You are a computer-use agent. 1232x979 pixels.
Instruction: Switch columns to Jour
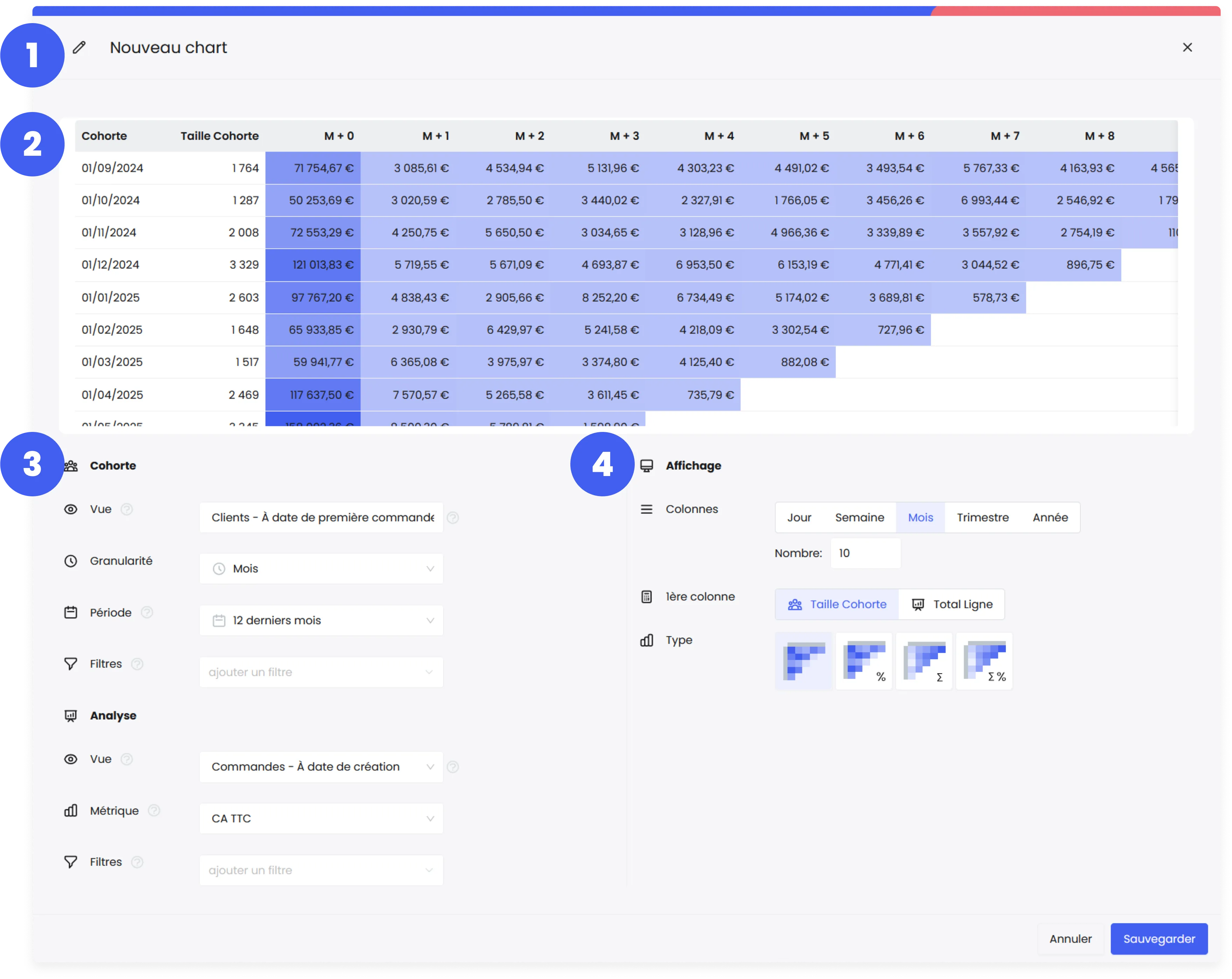[x=799, y=518]
